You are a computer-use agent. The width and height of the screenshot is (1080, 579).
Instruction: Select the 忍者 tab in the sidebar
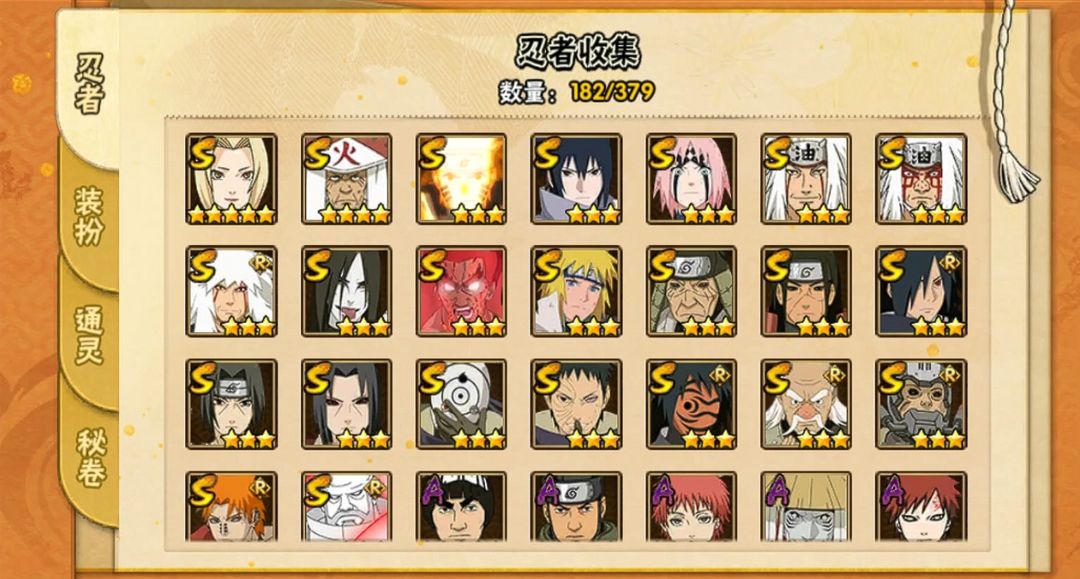[x=90, y=84]
